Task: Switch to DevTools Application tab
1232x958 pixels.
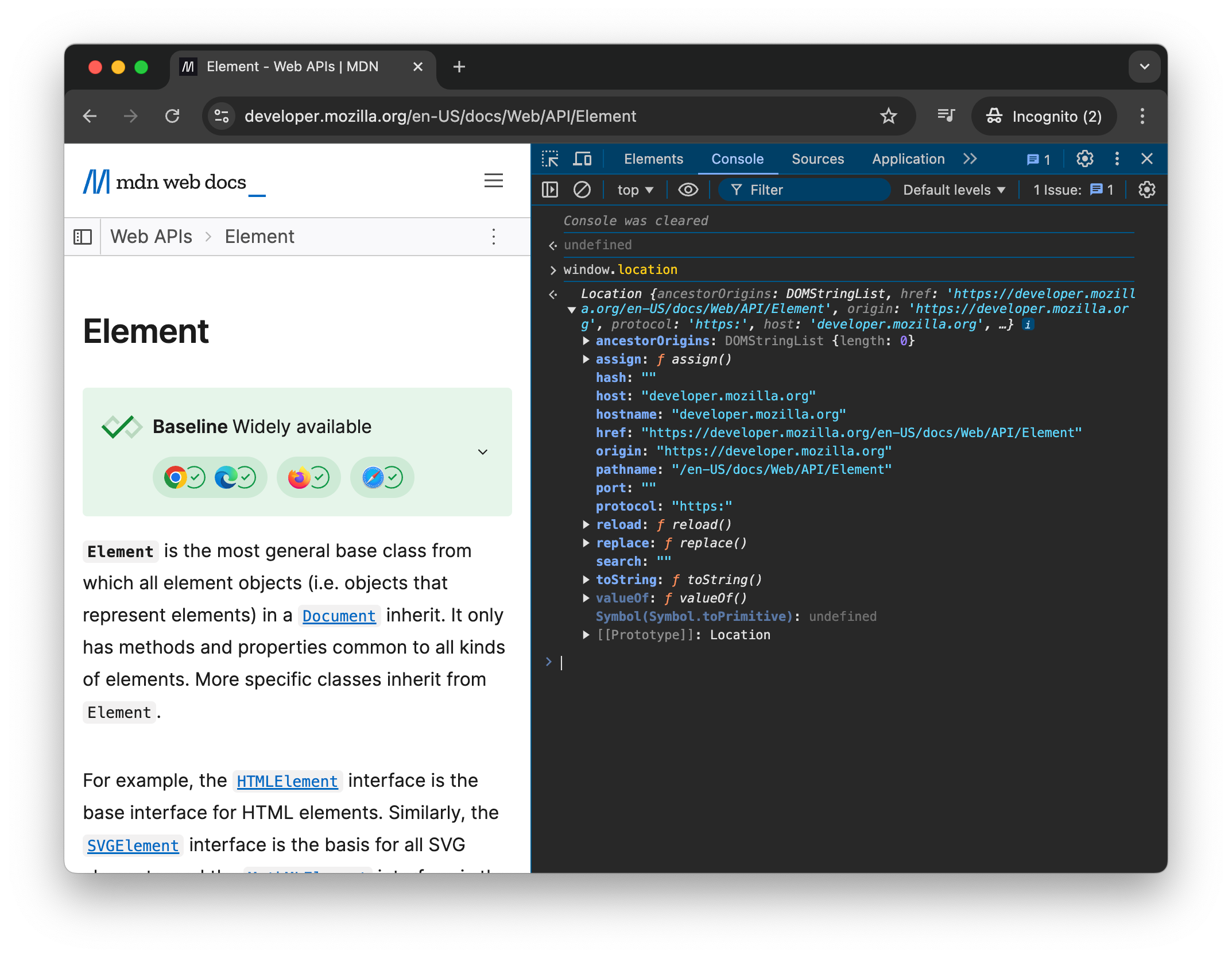Action: click(x=908, y=159)
